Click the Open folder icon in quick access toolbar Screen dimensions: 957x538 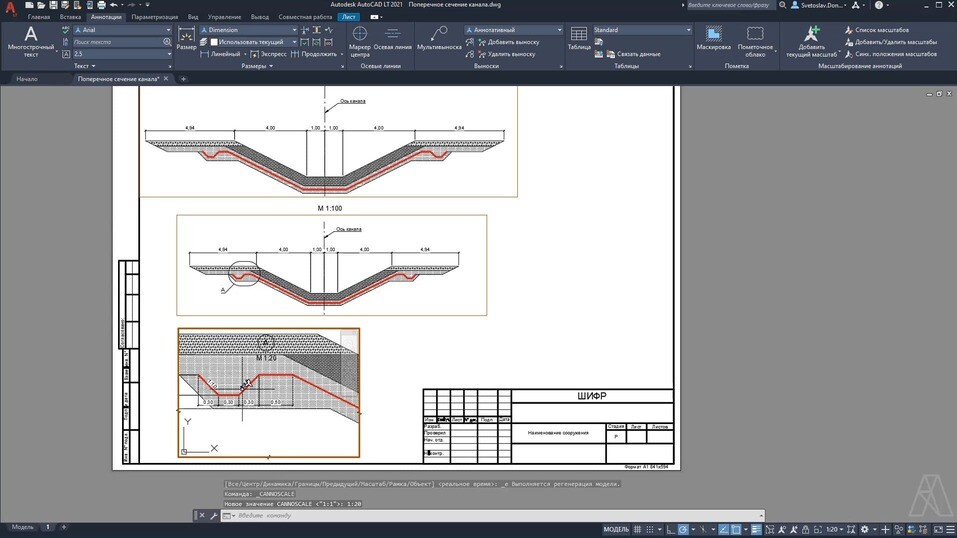(x=41, y=5)
